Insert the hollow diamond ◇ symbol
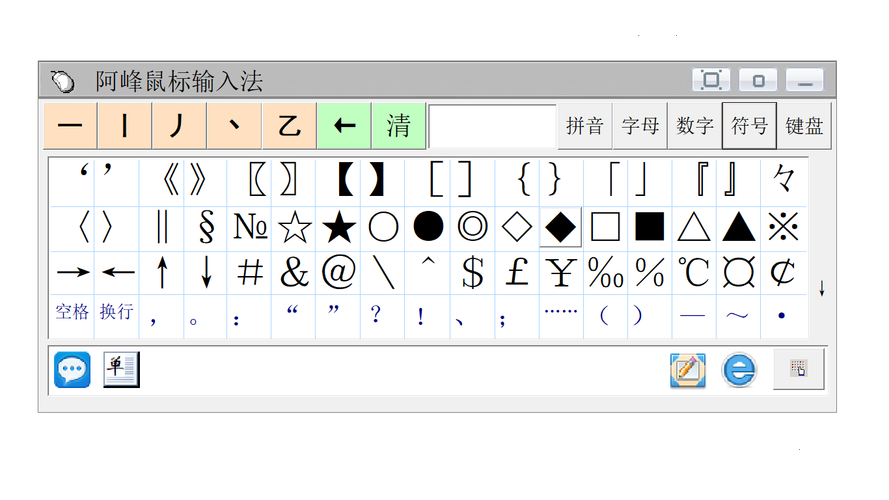Image resolution: width=889 pixels, height=500 pixels. click(x=517, y=227)
